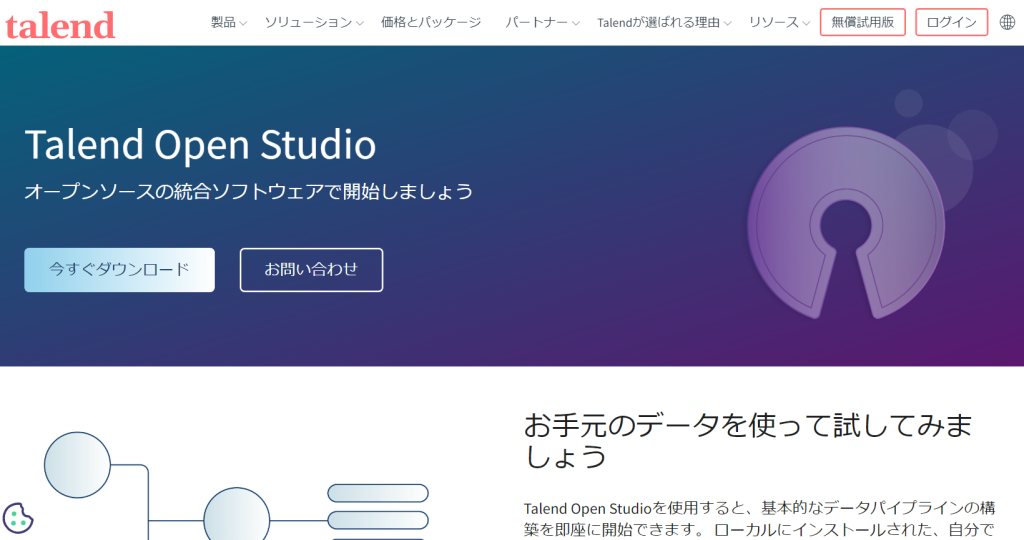Expand the chevron next to 製品
The image size is (1024, 540).
pyautogui.click(x=243, y=24)
